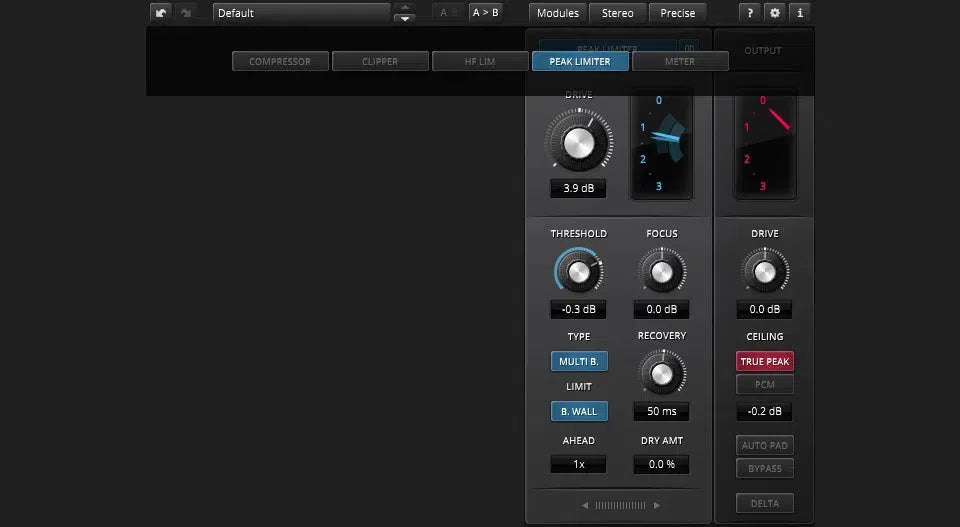Select previous preset with up arrow

pos(405,7)
